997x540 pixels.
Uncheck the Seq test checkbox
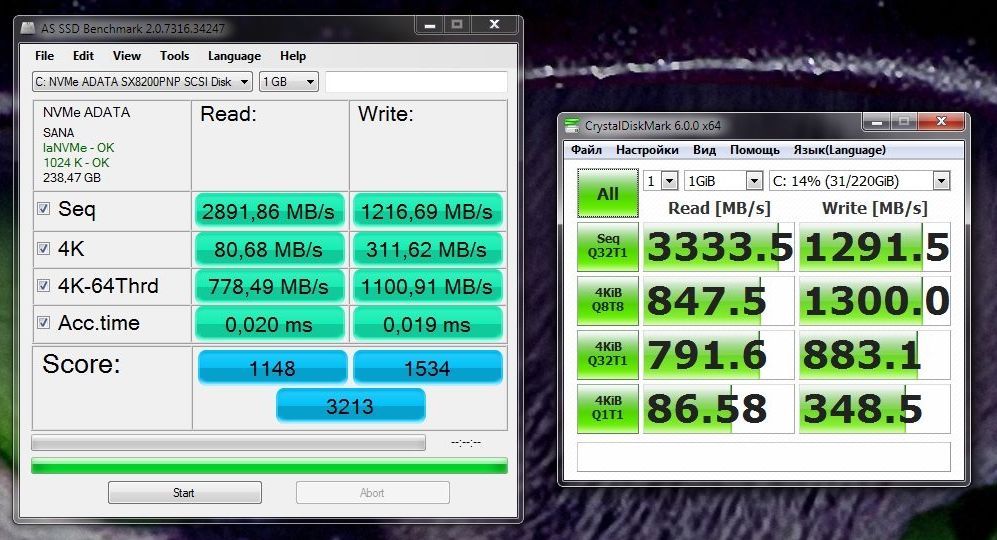pyautogui.click(x=43, y=209)
